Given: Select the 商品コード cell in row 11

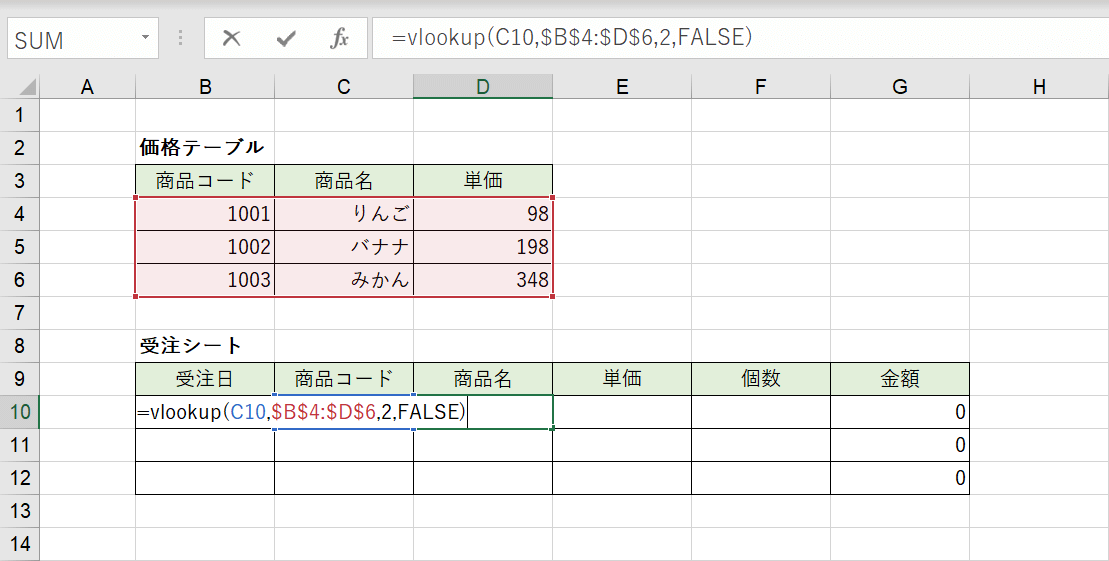Looking at the screenshot, I should click(x=344, y=445).
